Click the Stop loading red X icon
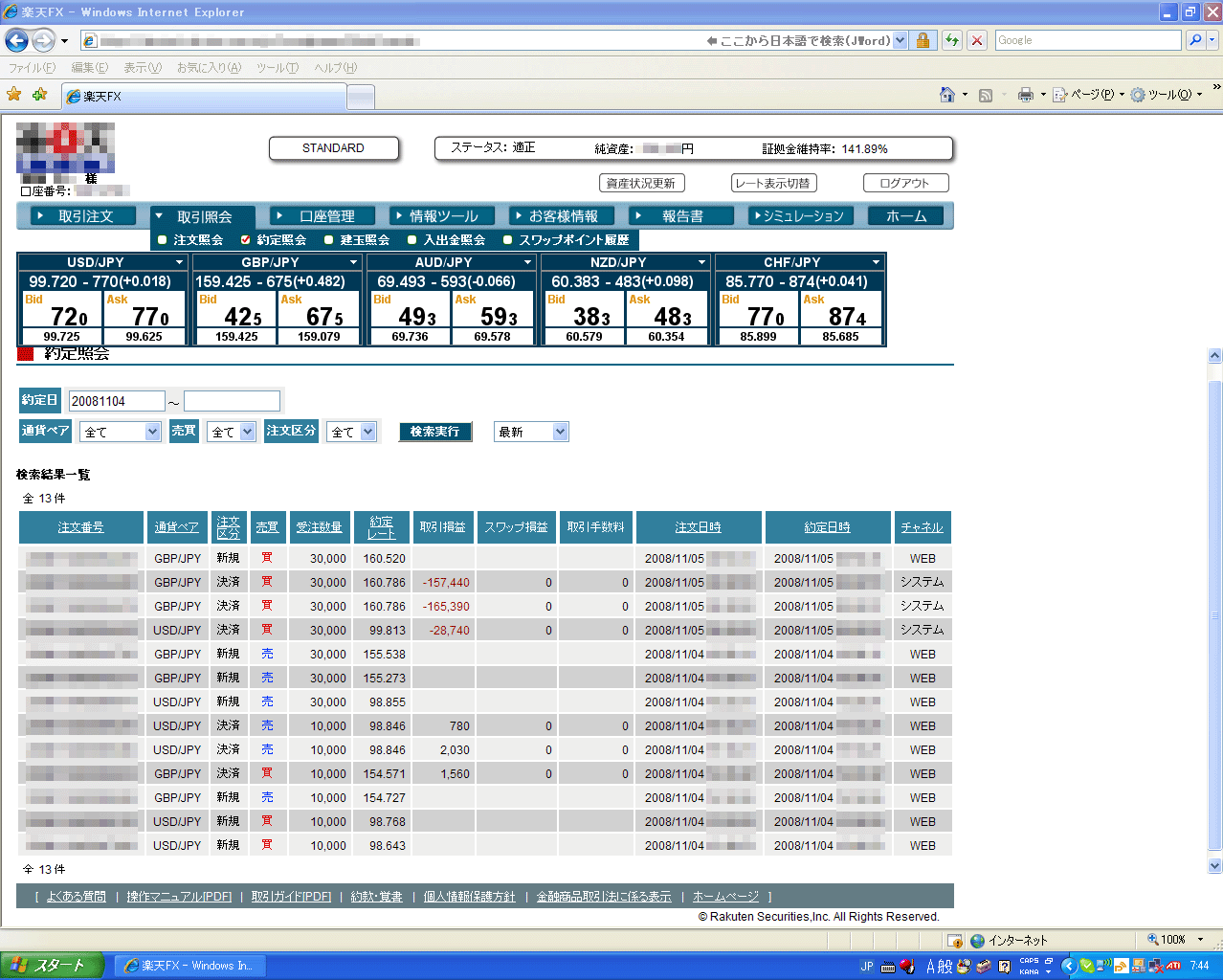Image resolution: width=1223 pixels, height=980 pixels. [977, 40]
